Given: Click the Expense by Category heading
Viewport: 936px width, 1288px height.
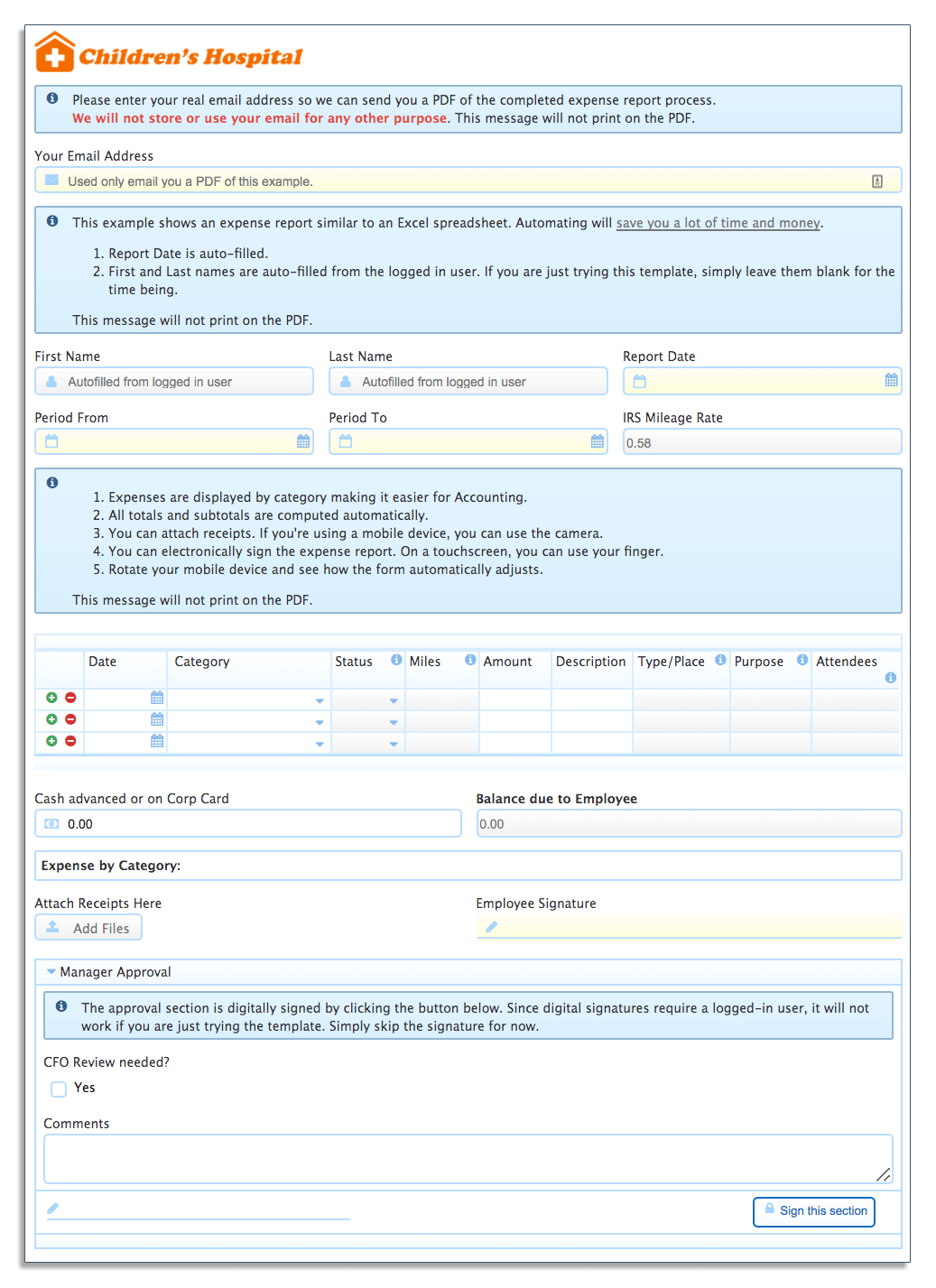Looking at the screenshot, I should 111,866.
